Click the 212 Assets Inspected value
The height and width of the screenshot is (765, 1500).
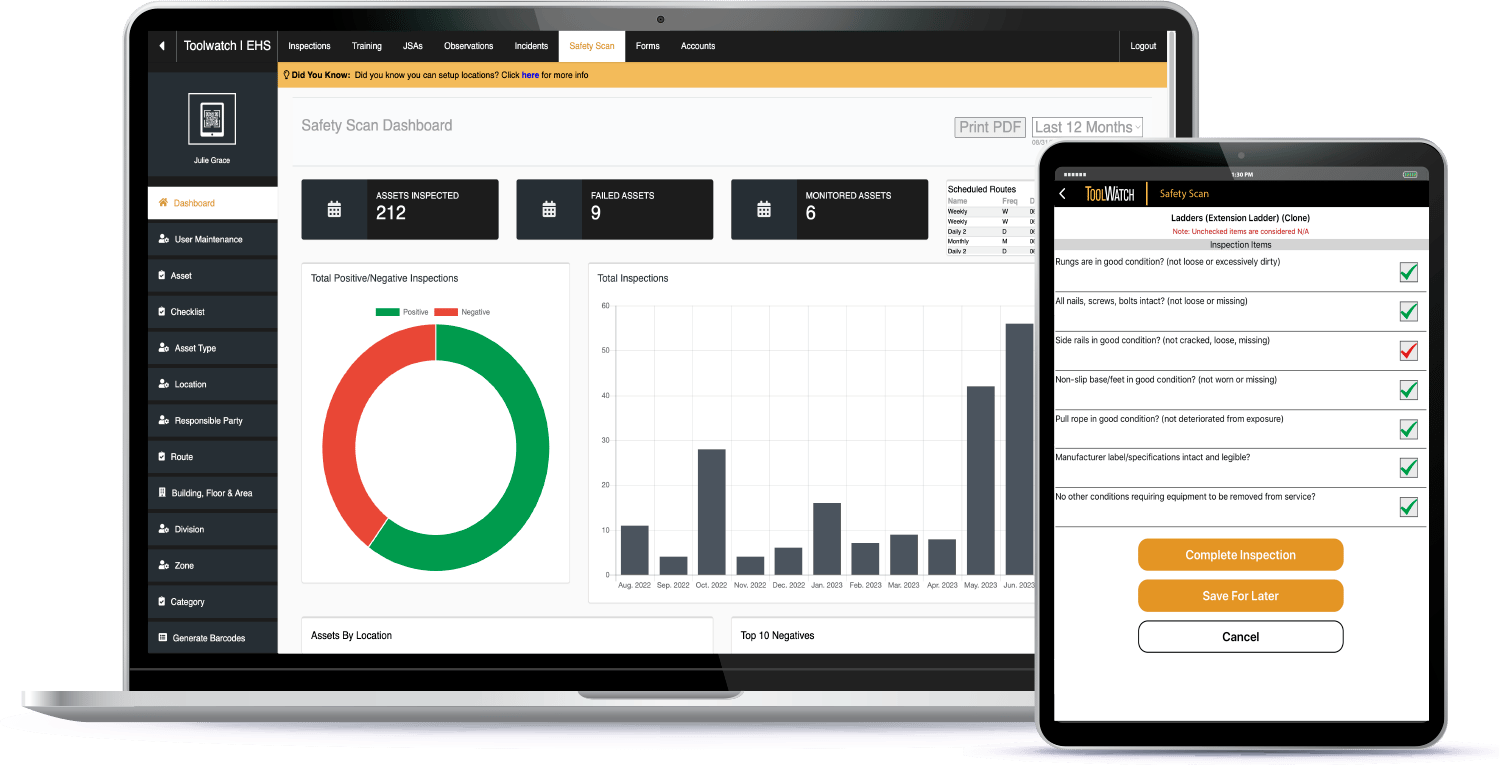pos(391,213)
